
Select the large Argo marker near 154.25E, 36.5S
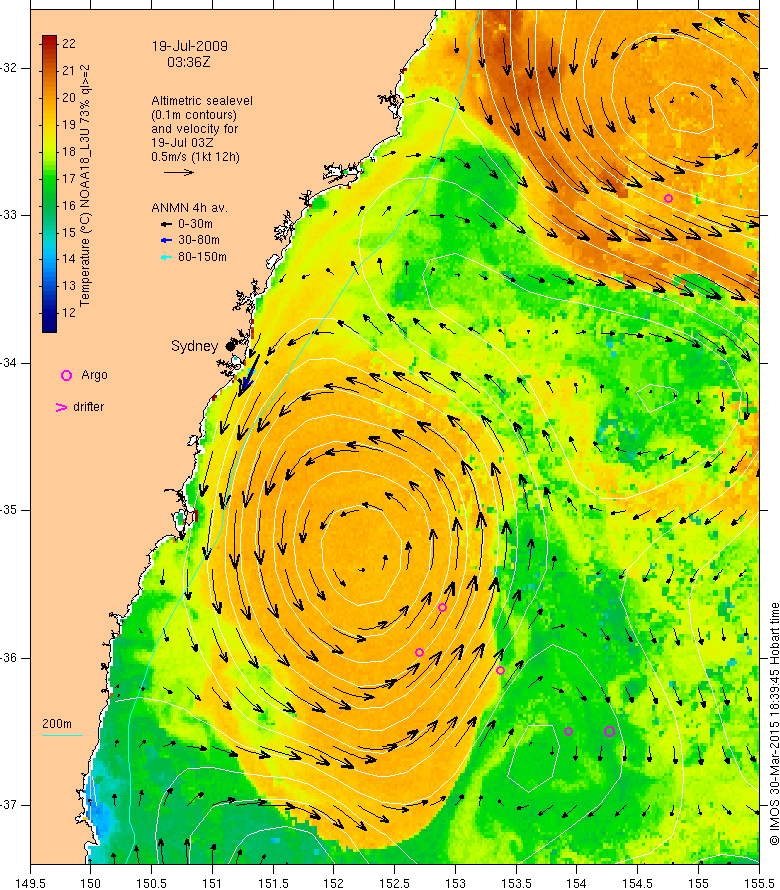tap(609, 732)
